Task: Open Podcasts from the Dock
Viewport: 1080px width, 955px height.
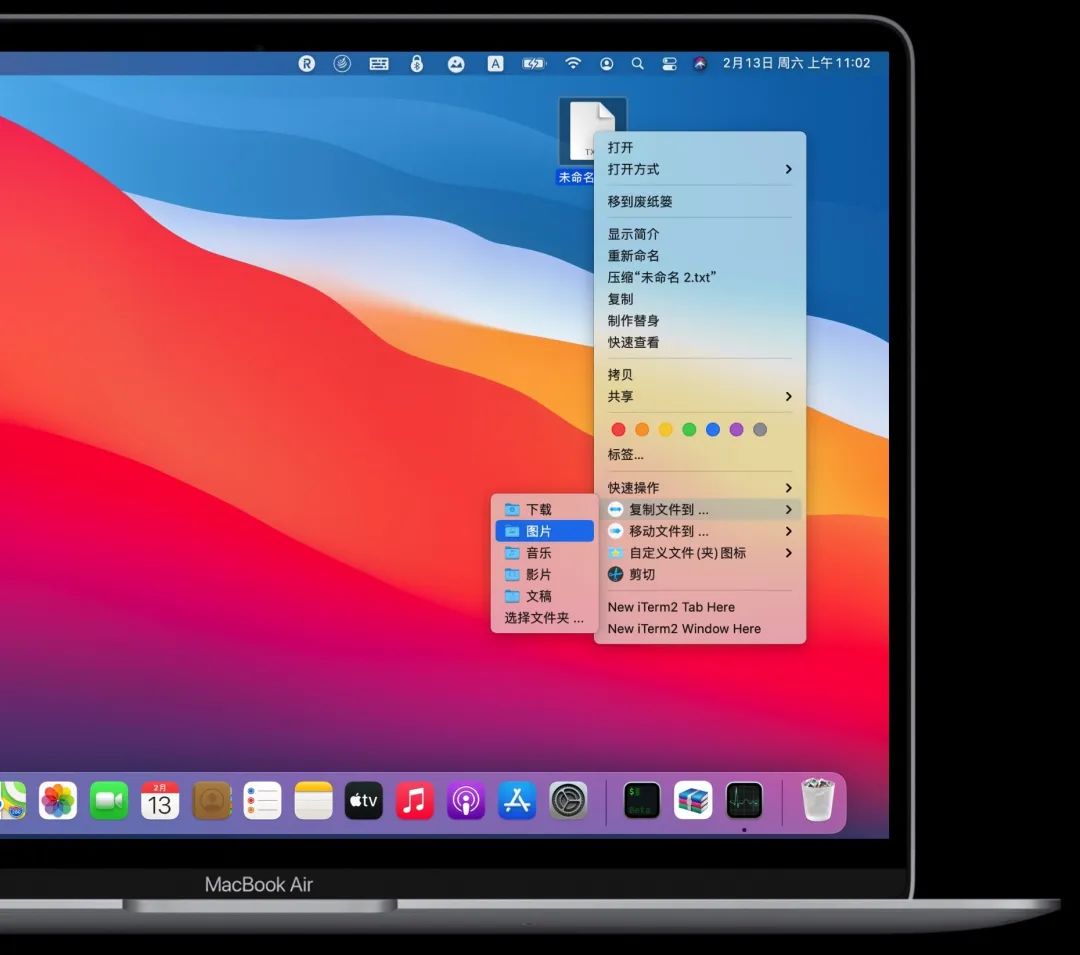Action: (x=466, y=801)
